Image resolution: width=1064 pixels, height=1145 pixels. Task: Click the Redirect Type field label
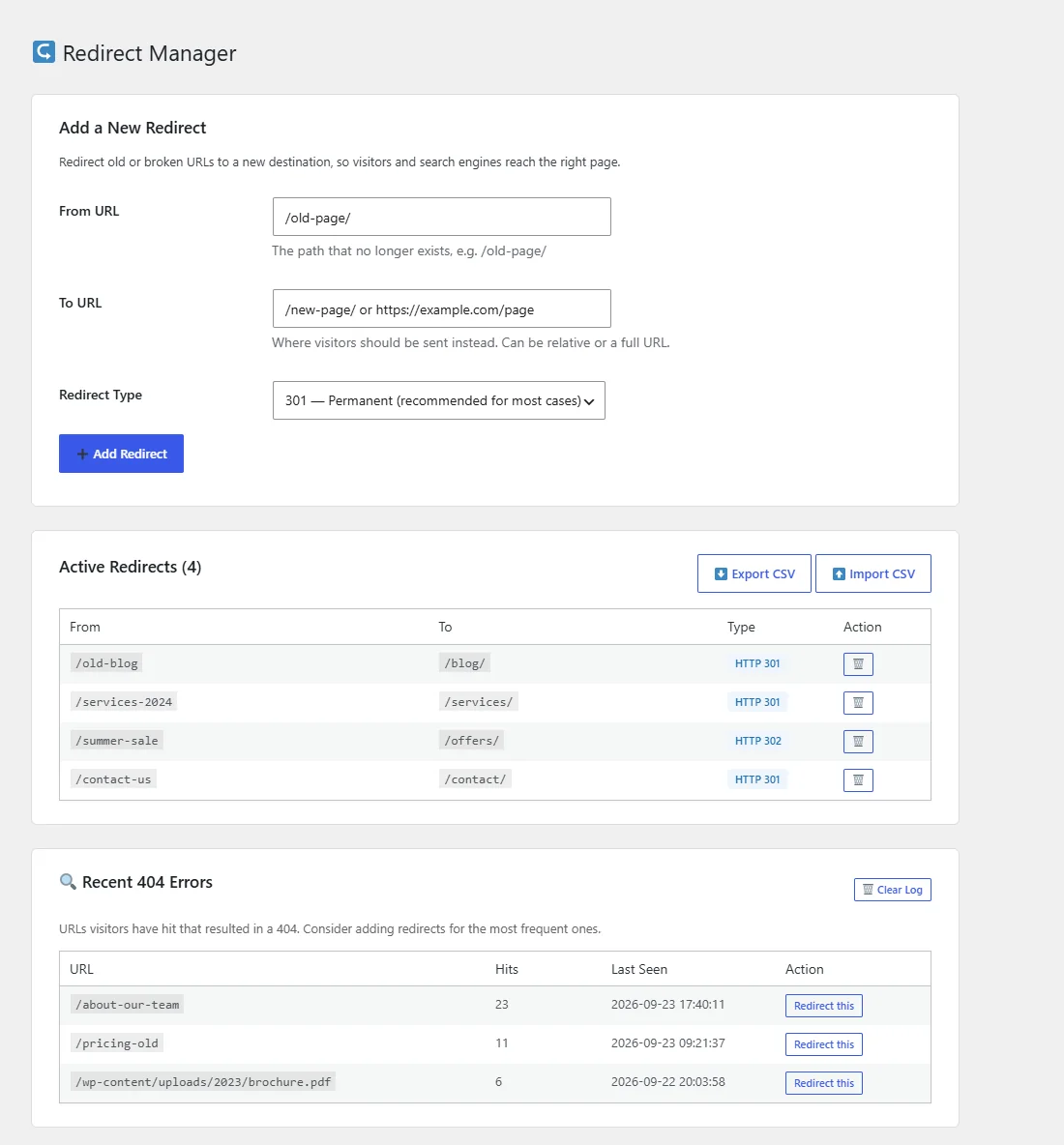tap(101, 395)
